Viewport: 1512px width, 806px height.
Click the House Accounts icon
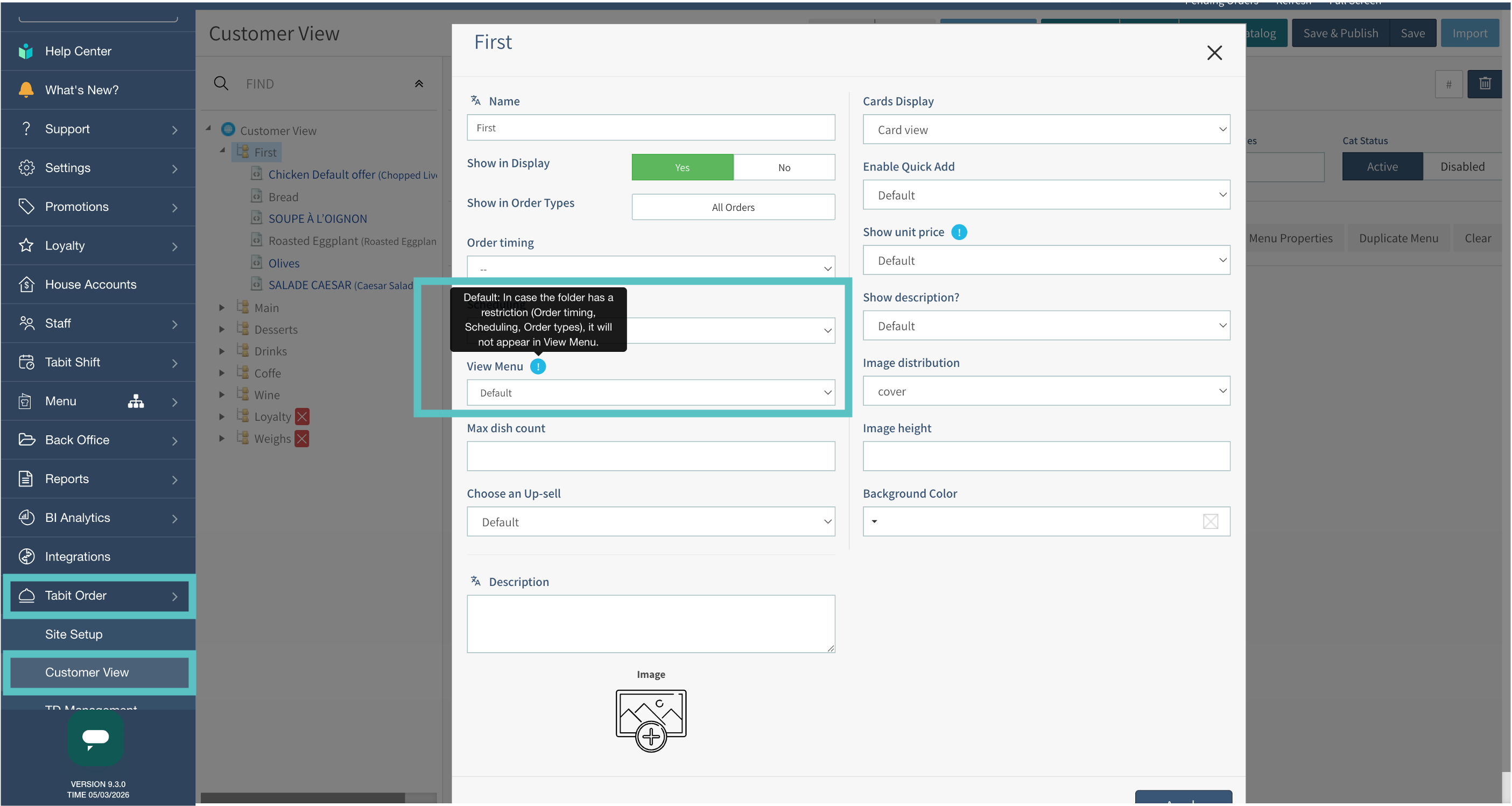pyautogui.click(x=26, y=285)
